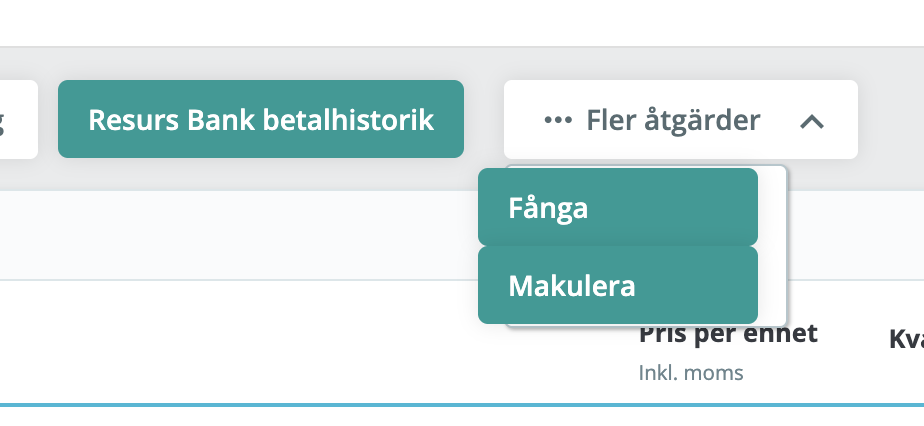The image size is (924, 426).
Task: Choose Makulera in the dropdown list
Action: [x=618, y=285]
